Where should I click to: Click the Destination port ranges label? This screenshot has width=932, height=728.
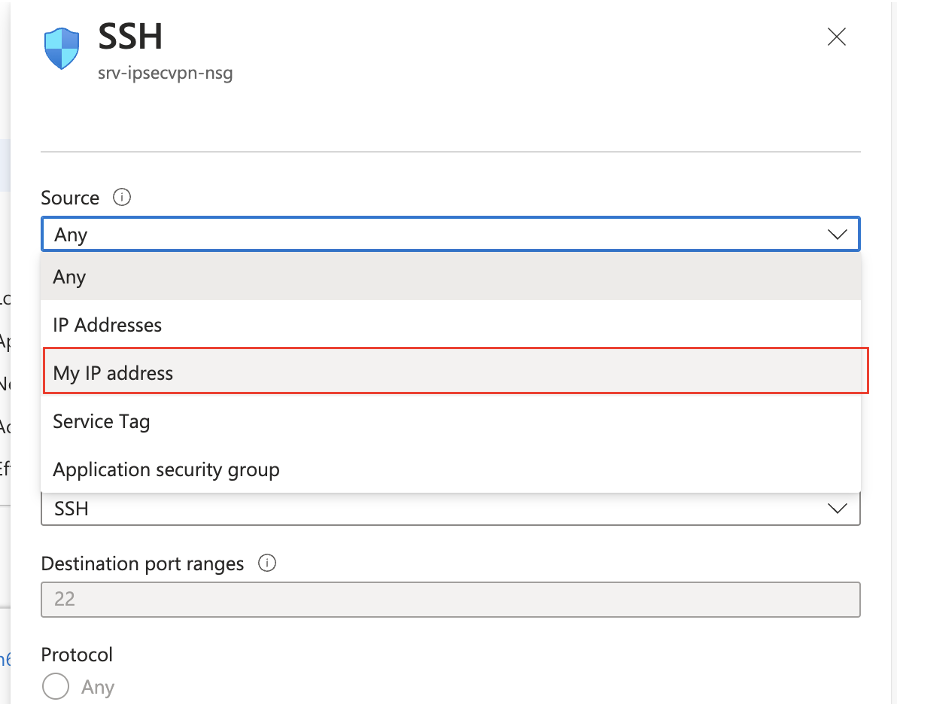click(x=142, y=563)
